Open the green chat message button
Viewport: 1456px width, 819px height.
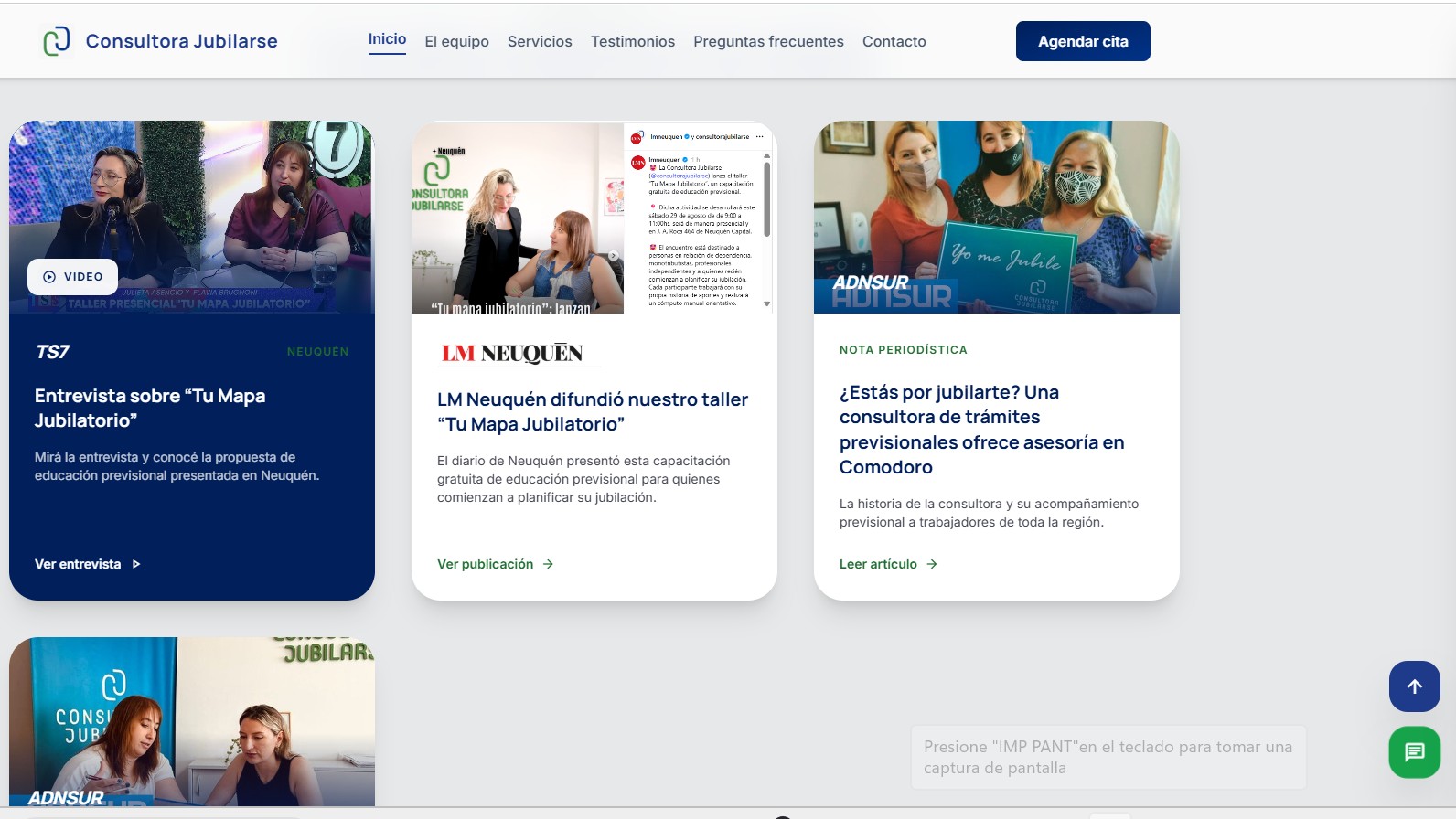click(x=1414, y=752)
